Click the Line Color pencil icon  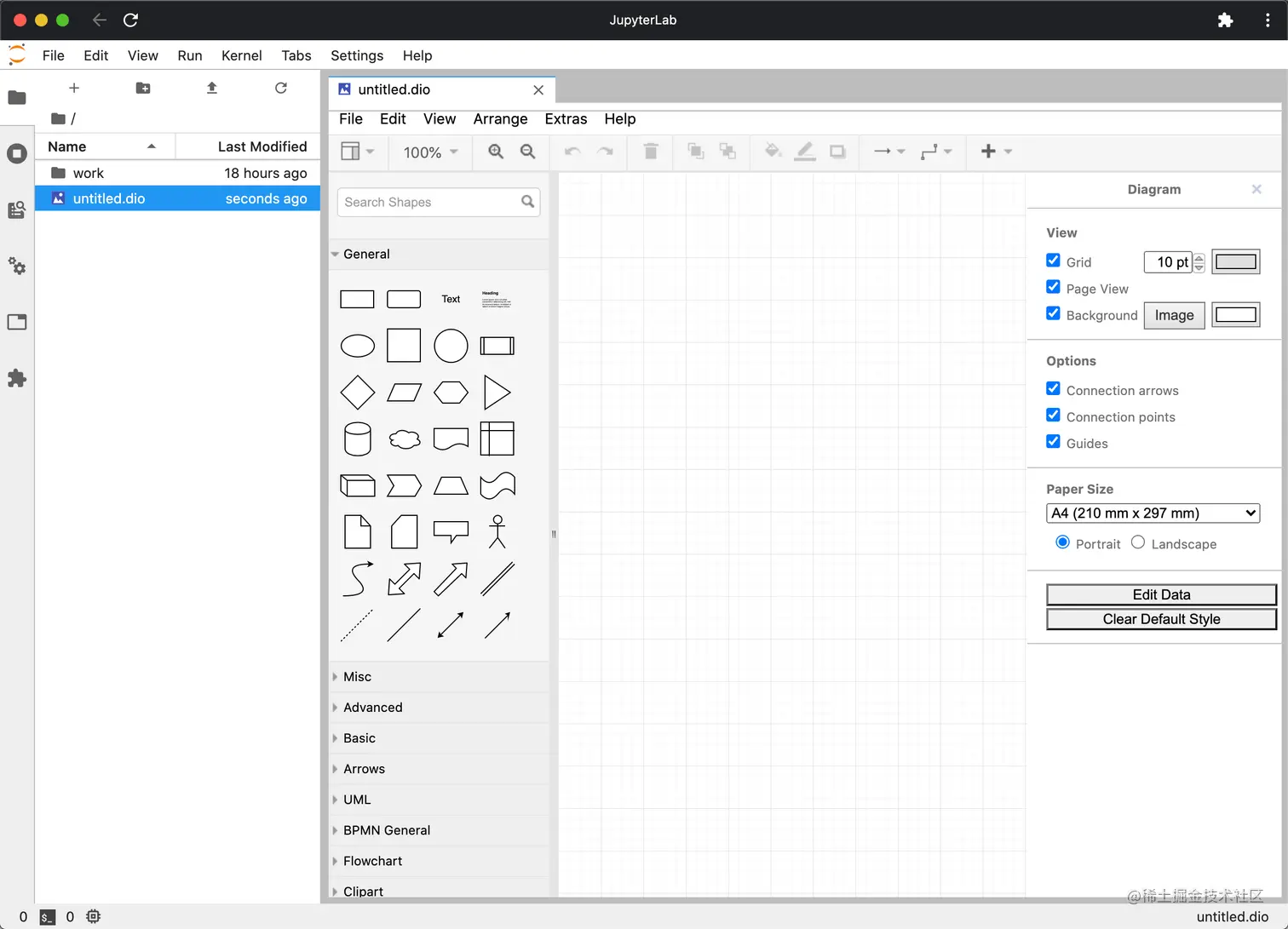805,152
